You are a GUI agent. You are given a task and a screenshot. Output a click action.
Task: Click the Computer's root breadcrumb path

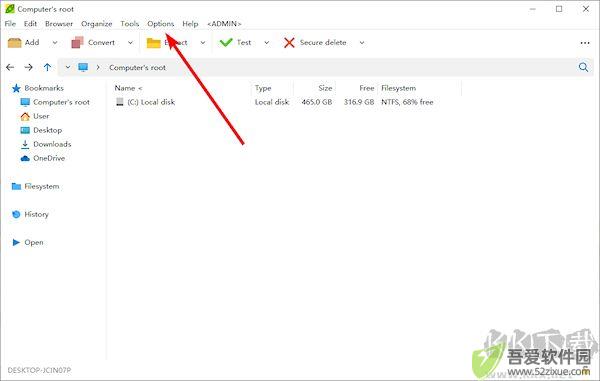click(x=137, y=68)
